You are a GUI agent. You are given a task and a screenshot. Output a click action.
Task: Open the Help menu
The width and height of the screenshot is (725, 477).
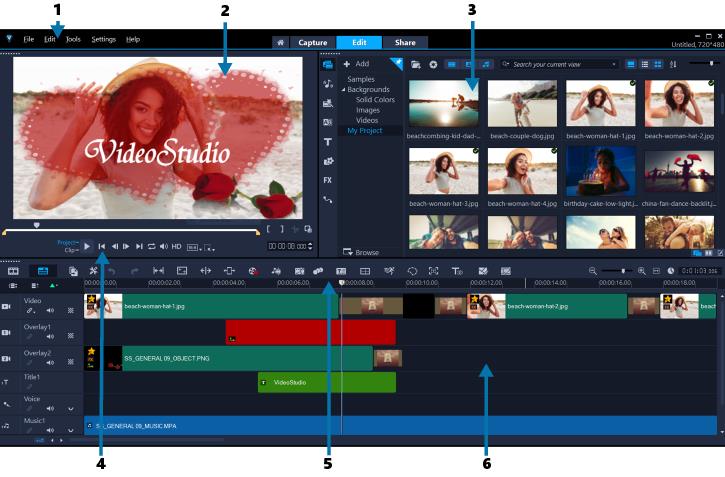[x=133, y=39]
